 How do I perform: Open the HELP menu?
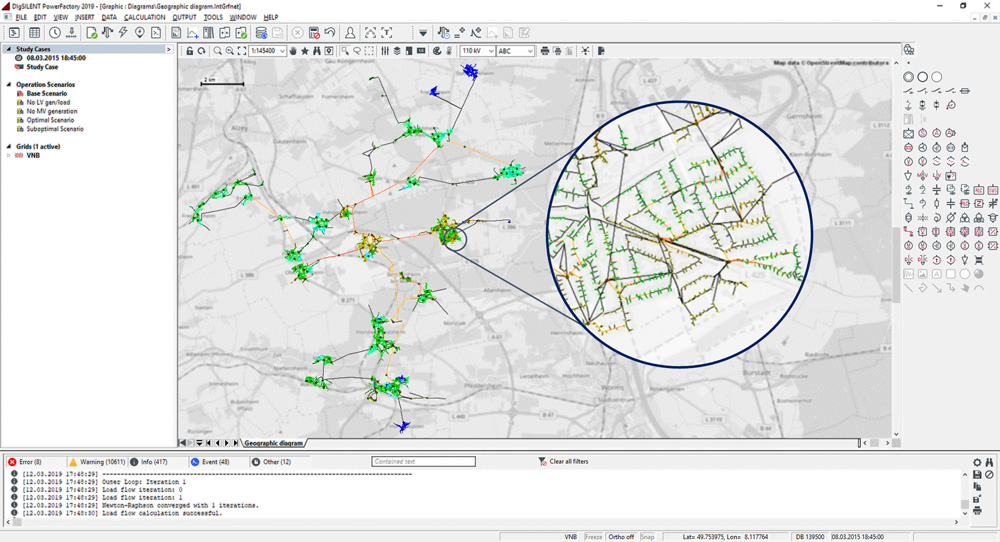click(271, 17)
